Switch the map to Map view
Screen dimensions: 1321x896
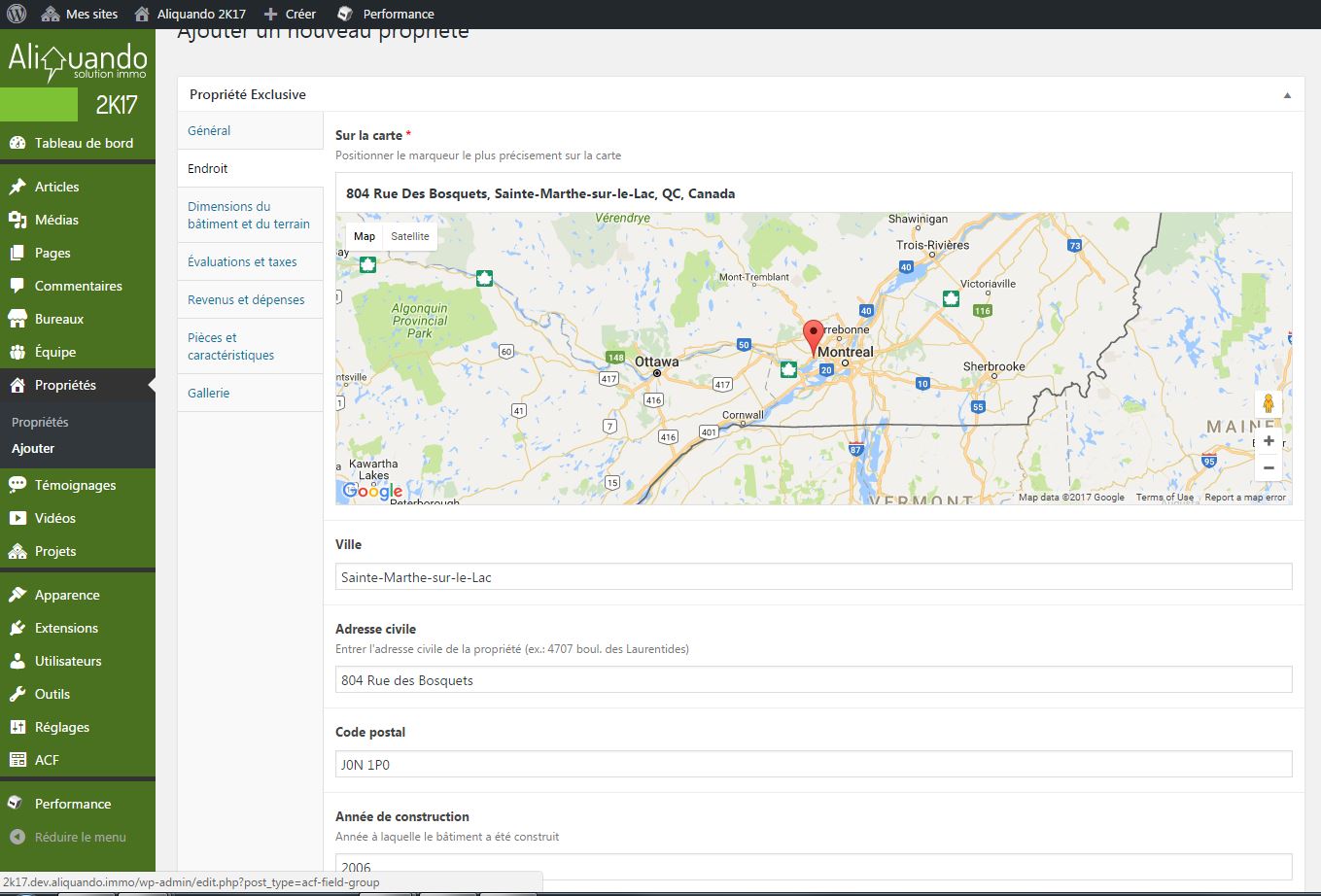[365, 236]
